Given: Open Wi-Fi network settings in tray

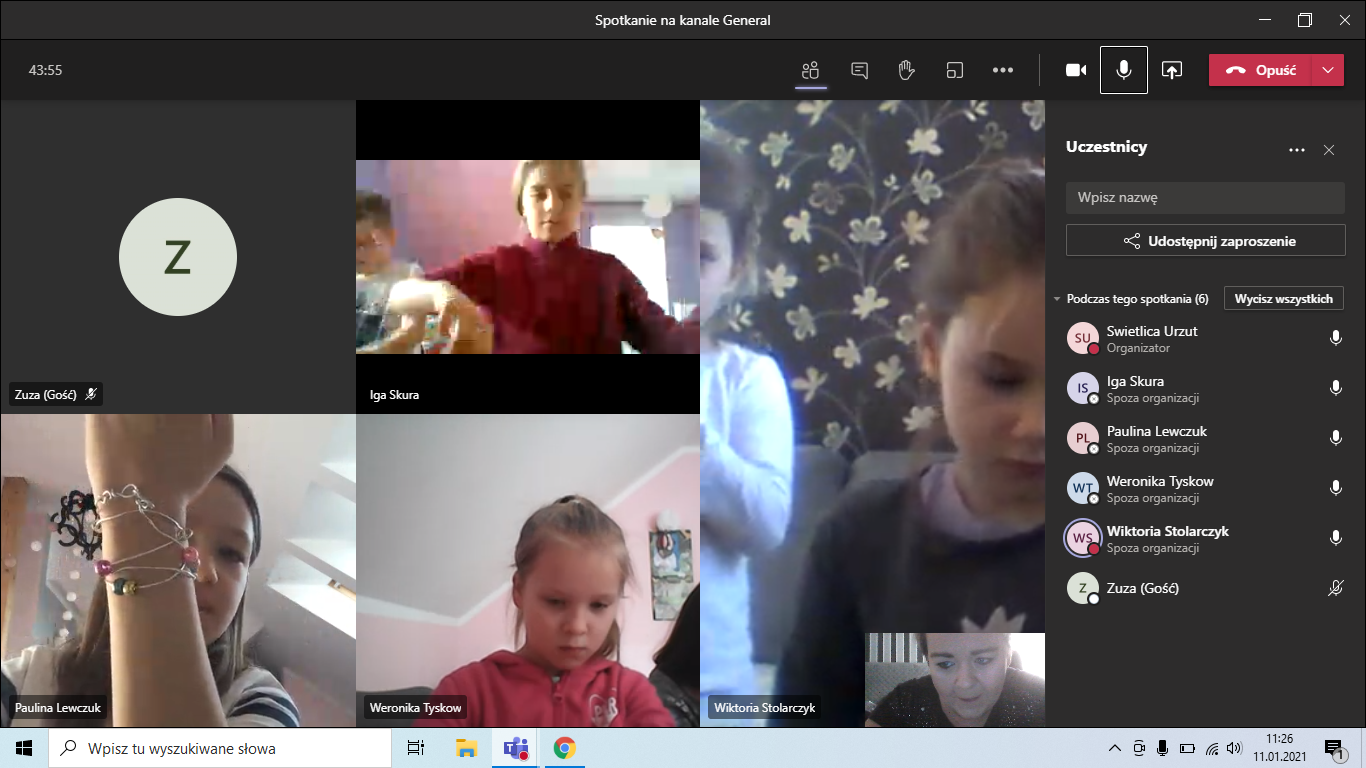Looking at the screenshot, I should 1212,748.
